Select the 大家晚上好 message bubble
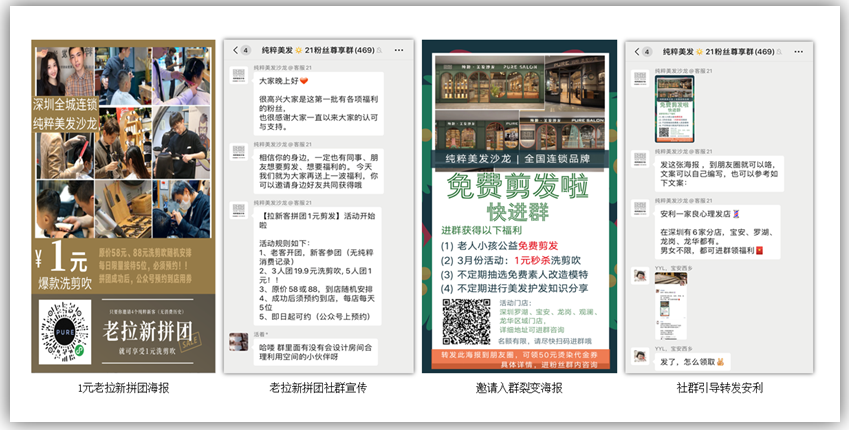 319,103
